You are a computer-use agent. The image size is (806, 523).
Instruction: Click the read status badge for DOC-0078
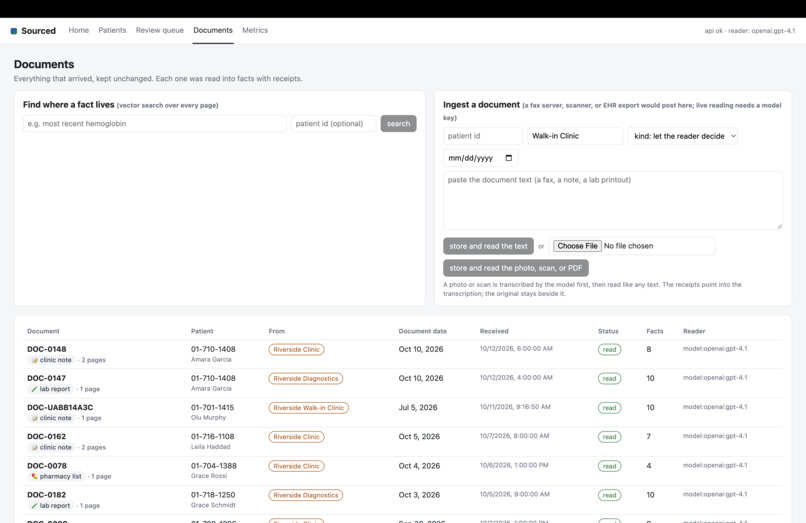609,466
